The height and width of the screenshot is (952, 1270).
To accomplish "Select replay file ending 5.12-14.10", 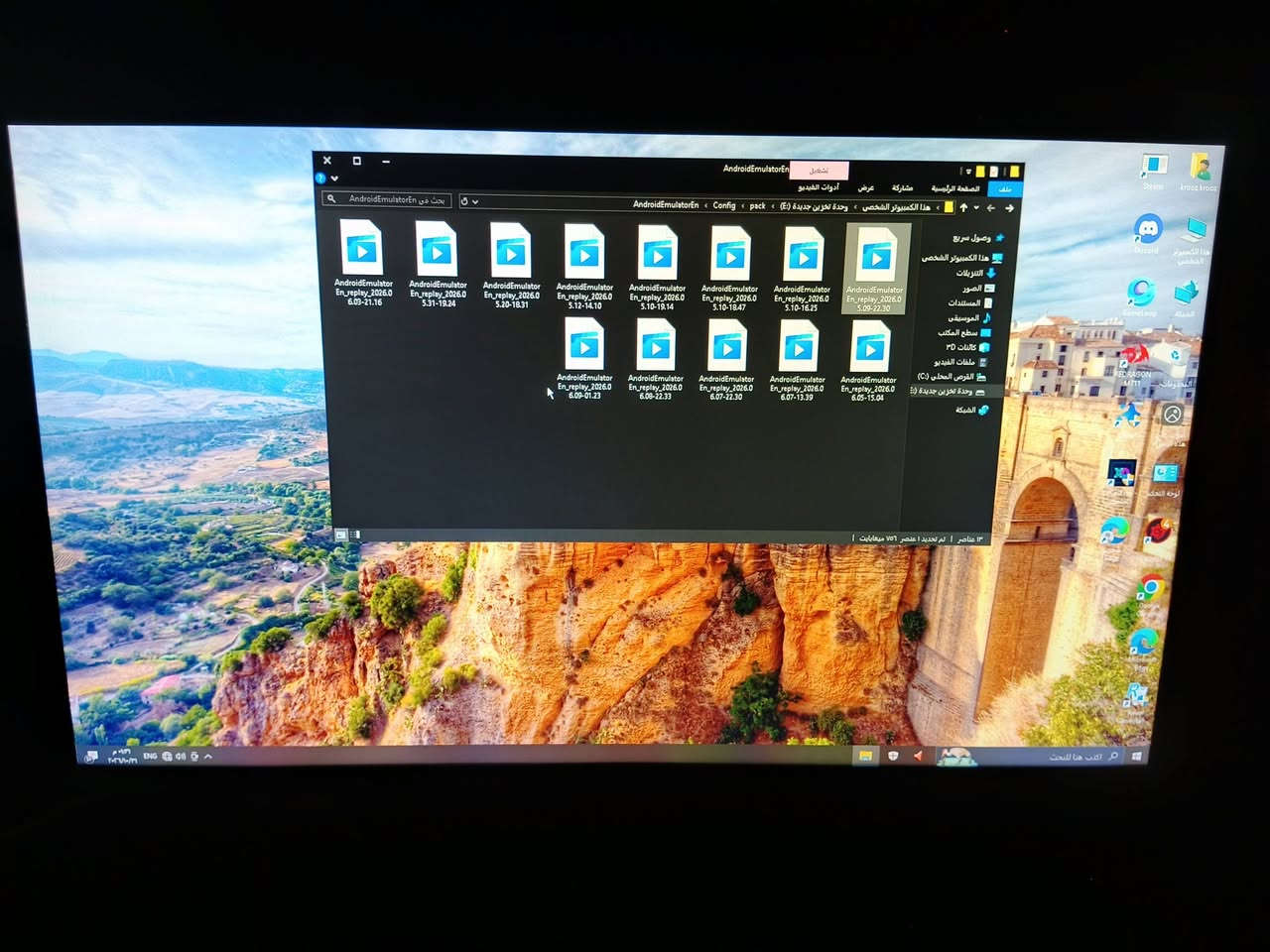I will pyautogui.click(x=584, y=266).
